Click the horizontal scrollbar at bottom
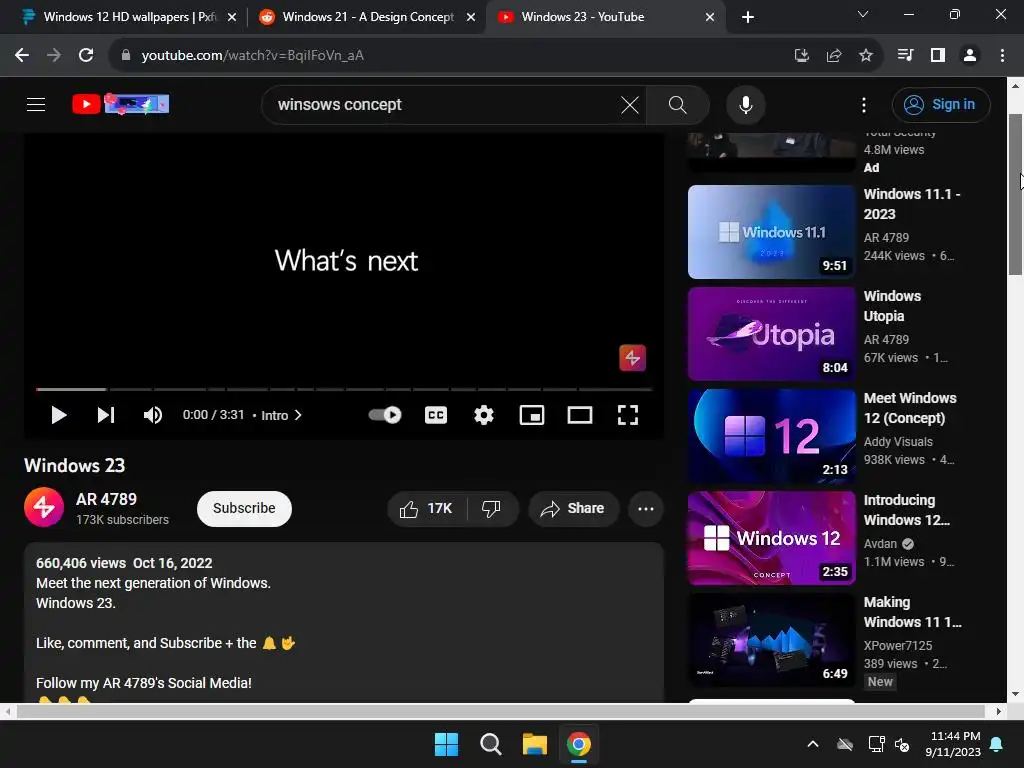The width and height of the screenshot is (1024, 768). coord(500,711)
